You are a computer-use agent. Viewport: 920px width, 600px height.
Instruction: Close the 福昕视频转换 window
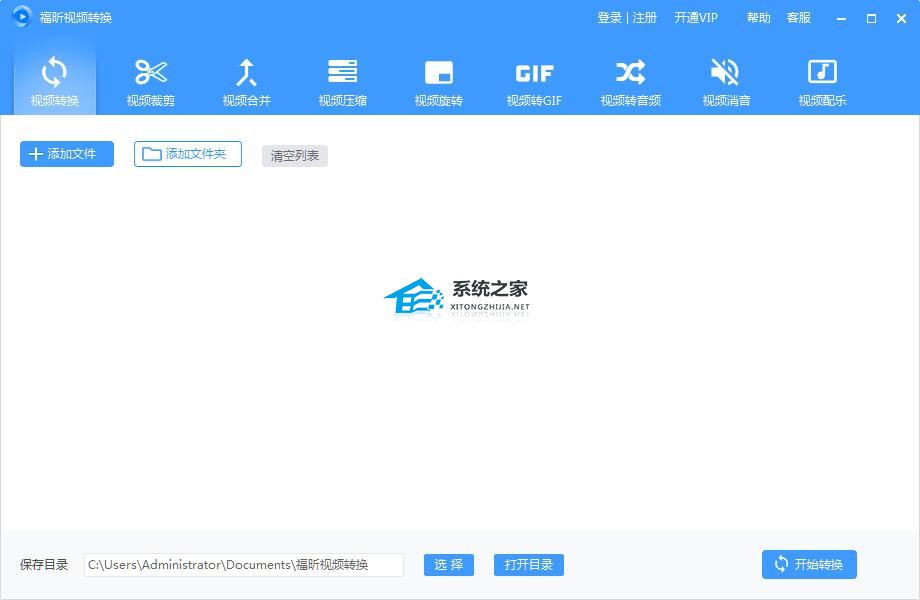click(901, 19)
